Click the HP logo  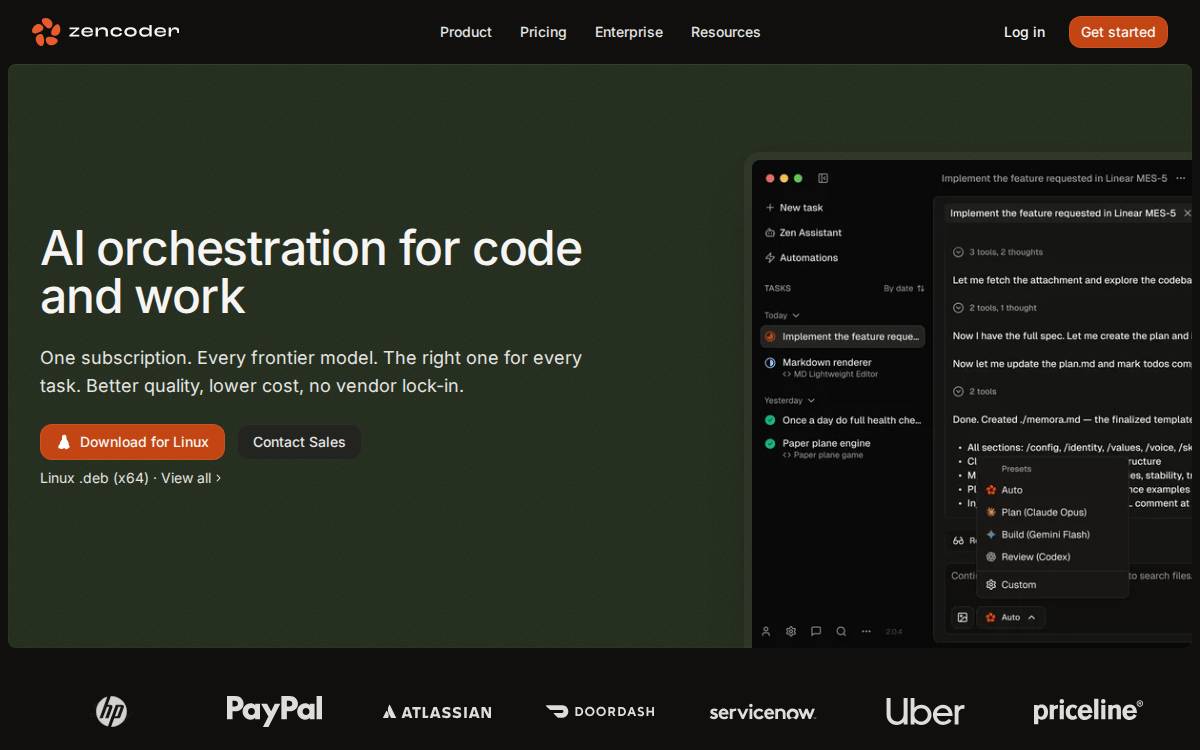pyautogui.click(x=111, y=712)
